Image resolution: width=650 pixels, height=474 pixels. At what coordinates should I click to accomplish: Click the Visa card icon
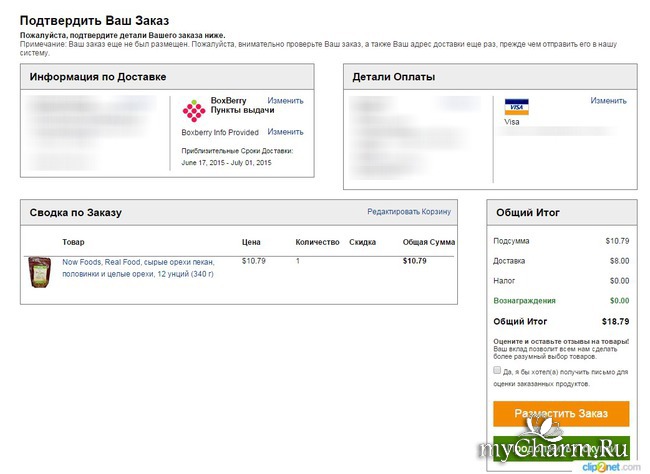[x=516, y=106]
